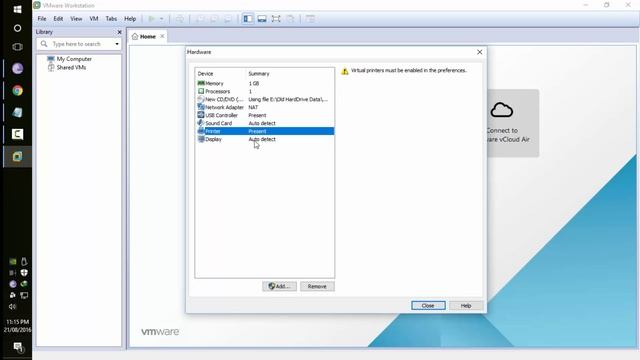The width and height of the screenshot is (640, 360).
Task: Open the Help menu
Action: click(130, 19)
